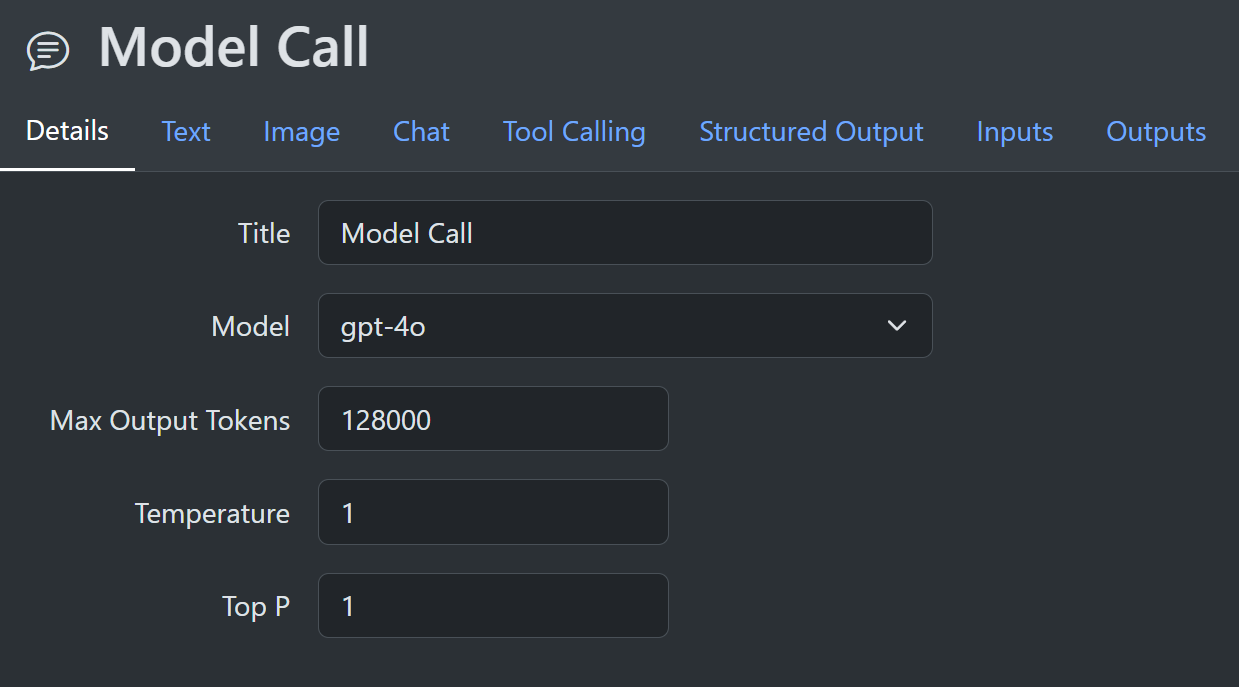
Task: Focus the Title text field
Action: [625, 233]
